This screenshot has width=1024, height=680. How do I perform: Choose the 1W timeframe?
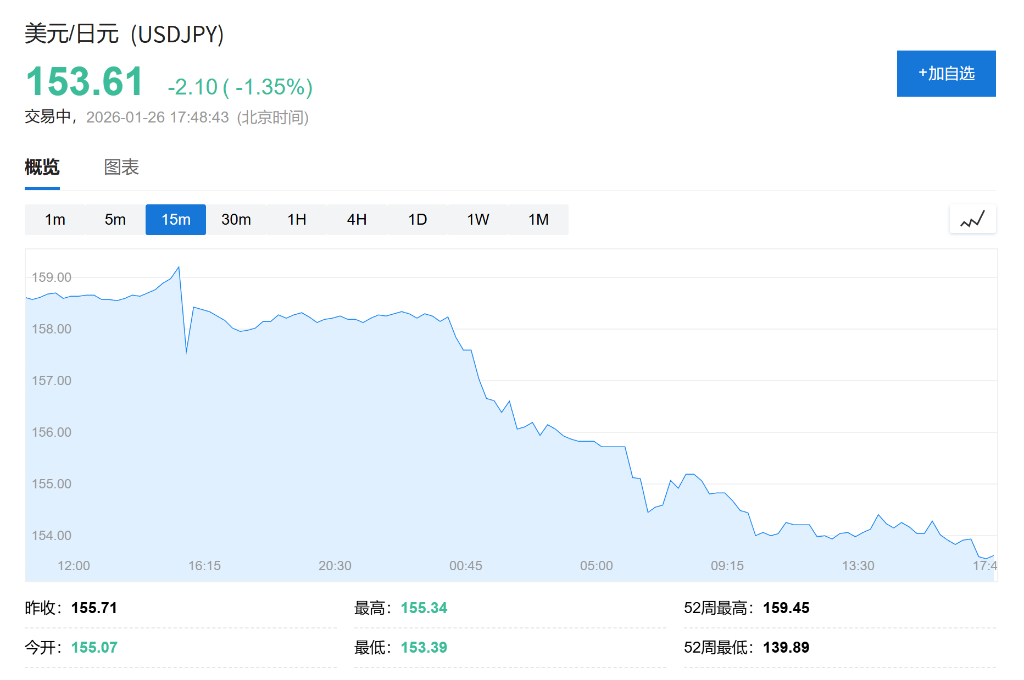pos(478,219)
